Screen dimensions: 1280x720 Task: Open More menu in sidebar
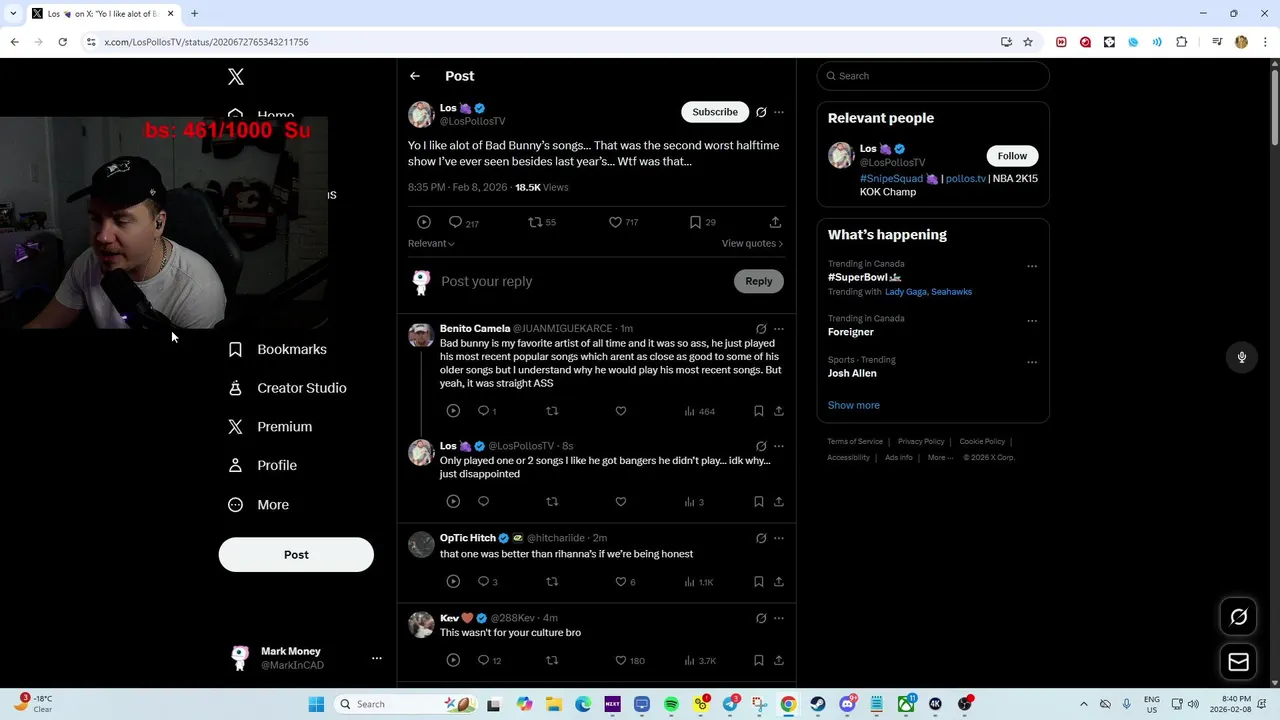258,505
